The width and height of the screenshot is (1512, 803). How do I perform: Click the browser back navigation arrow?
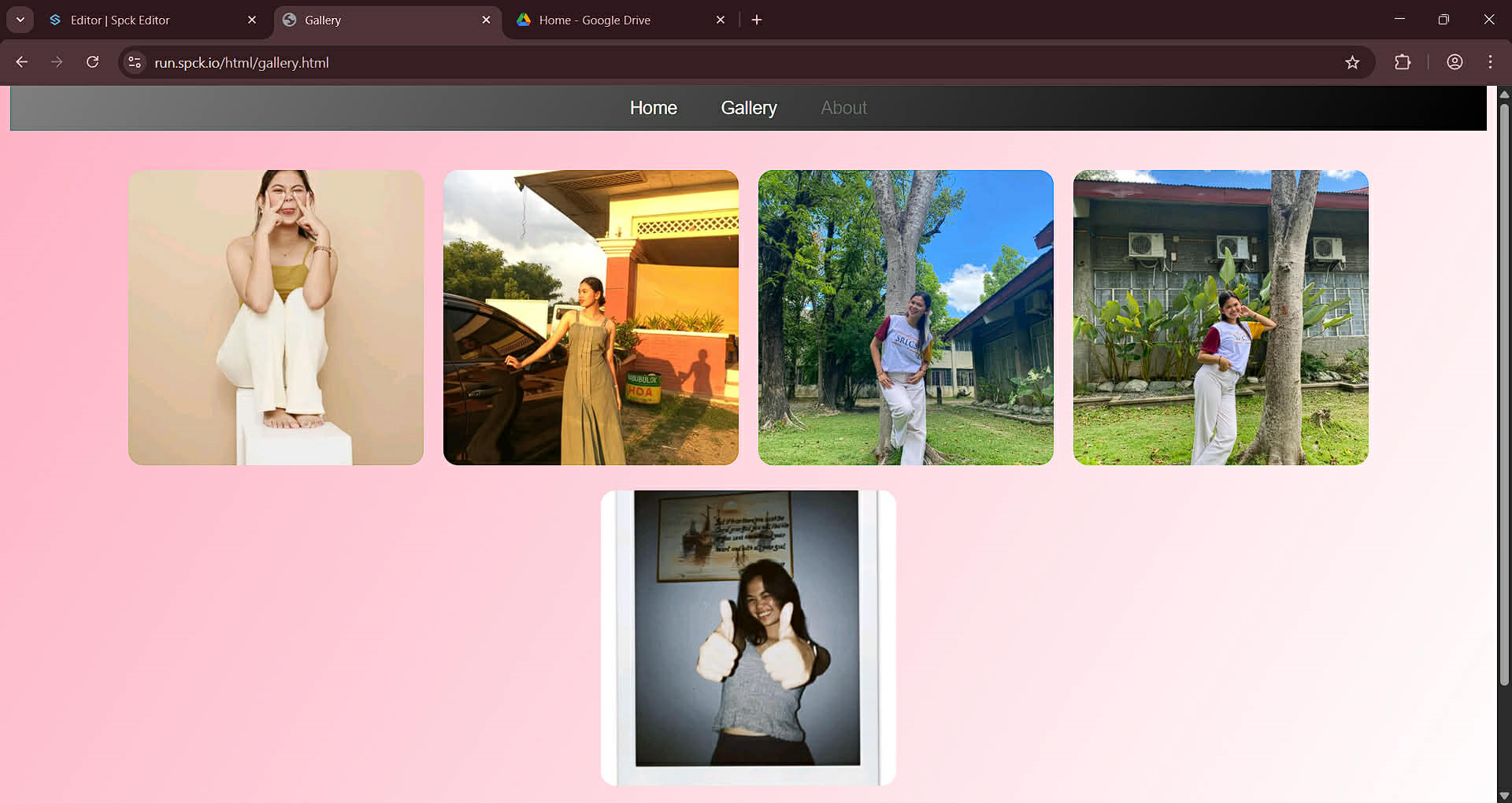pos(21,62)
